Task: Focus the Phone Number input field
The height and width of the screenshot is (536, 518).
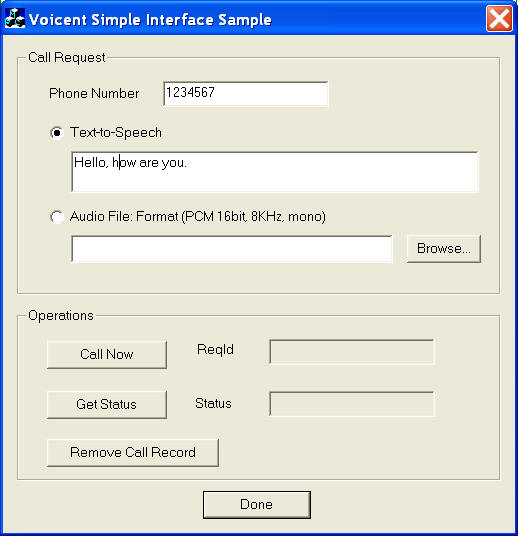Action: click(x=246, y=94)
